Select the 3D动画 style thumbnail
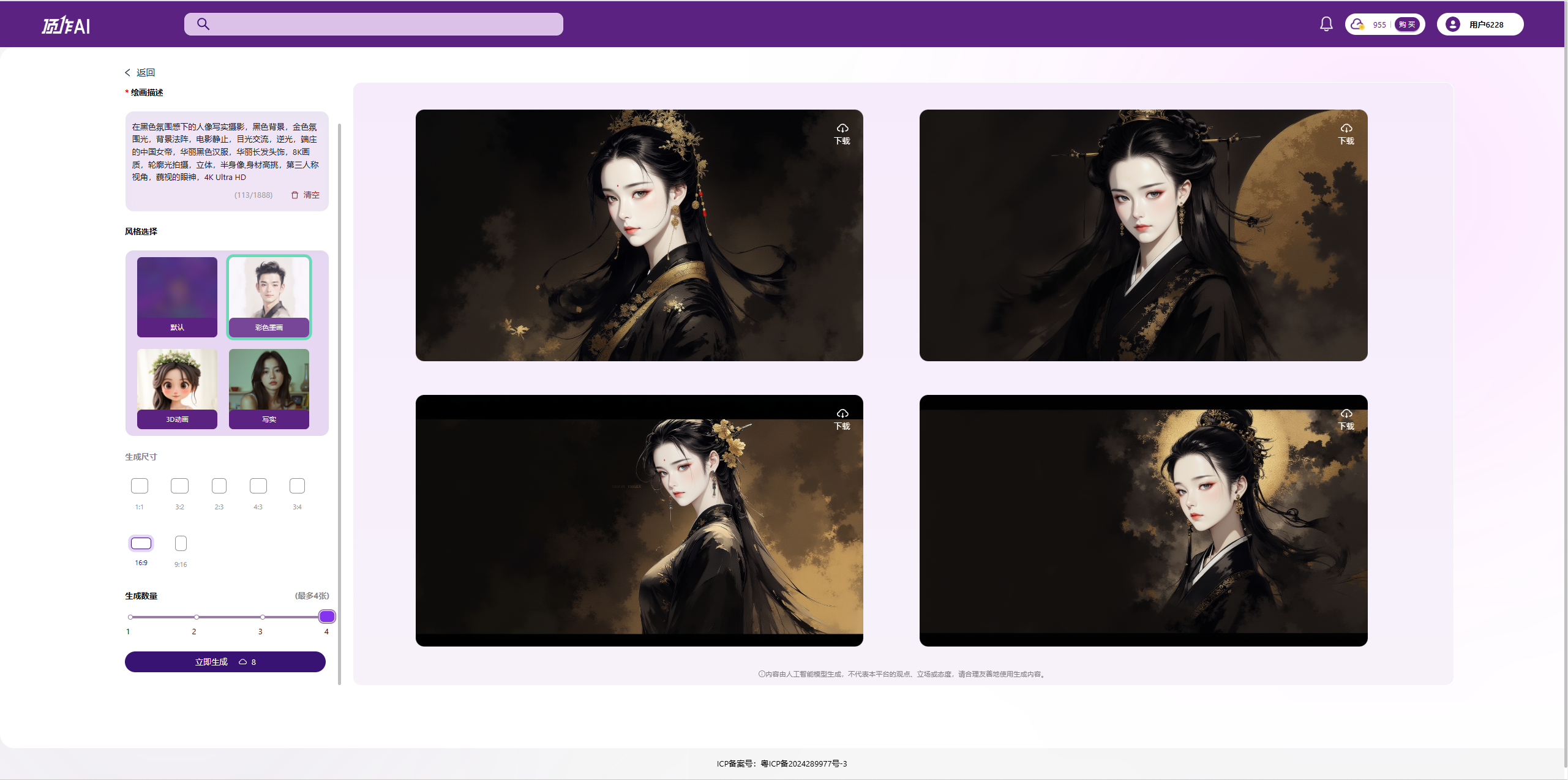Image resolution: width=1568 pixels, height=780 pixels. (x=177, y=389)
